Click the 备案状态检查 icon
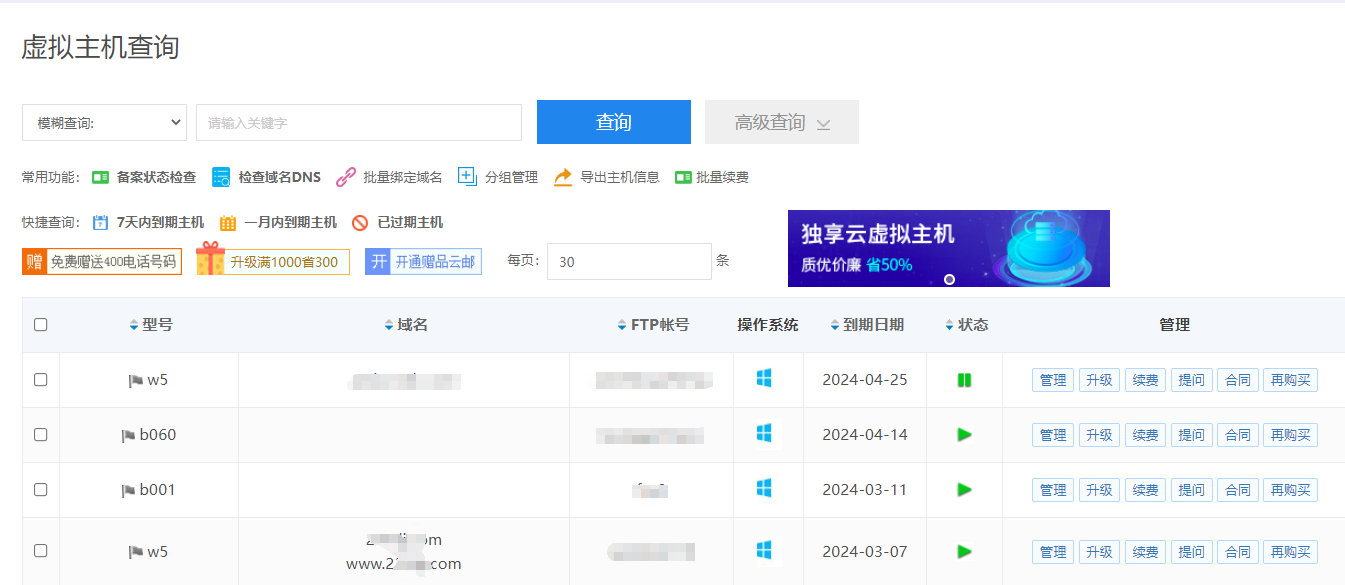 [100, 177]
